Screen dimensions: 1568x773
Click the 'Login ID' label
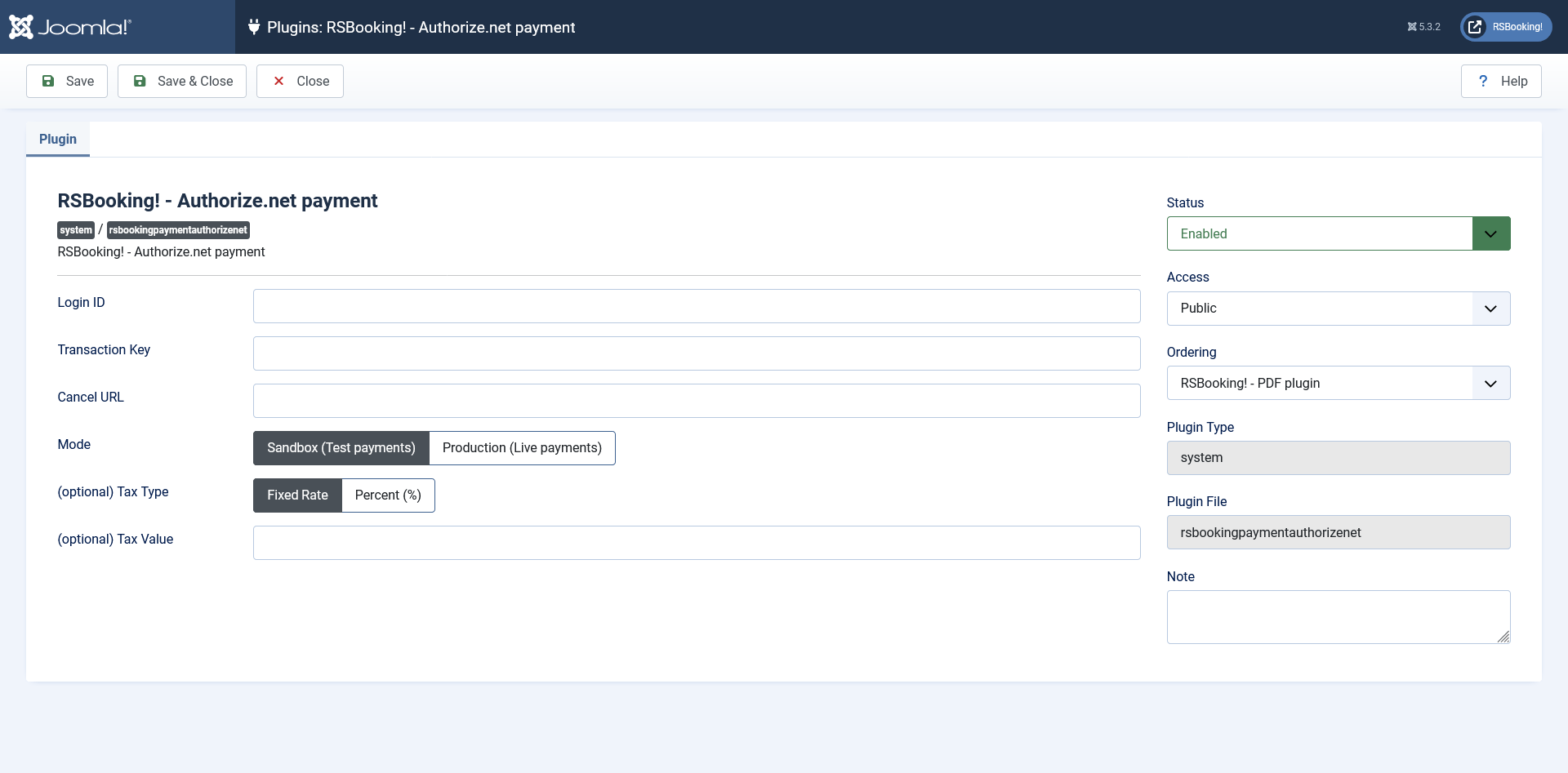[x=81, y=302]
